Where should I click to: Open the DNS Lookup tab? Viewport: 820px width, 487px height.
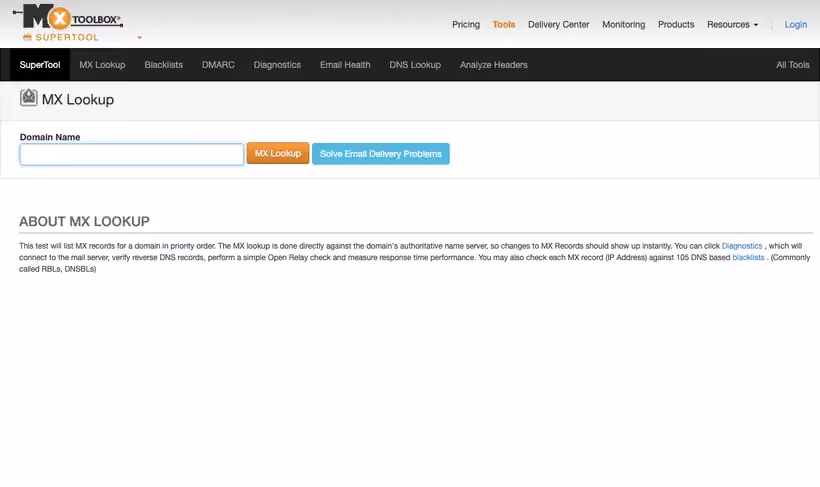click(x=415, y=65)
